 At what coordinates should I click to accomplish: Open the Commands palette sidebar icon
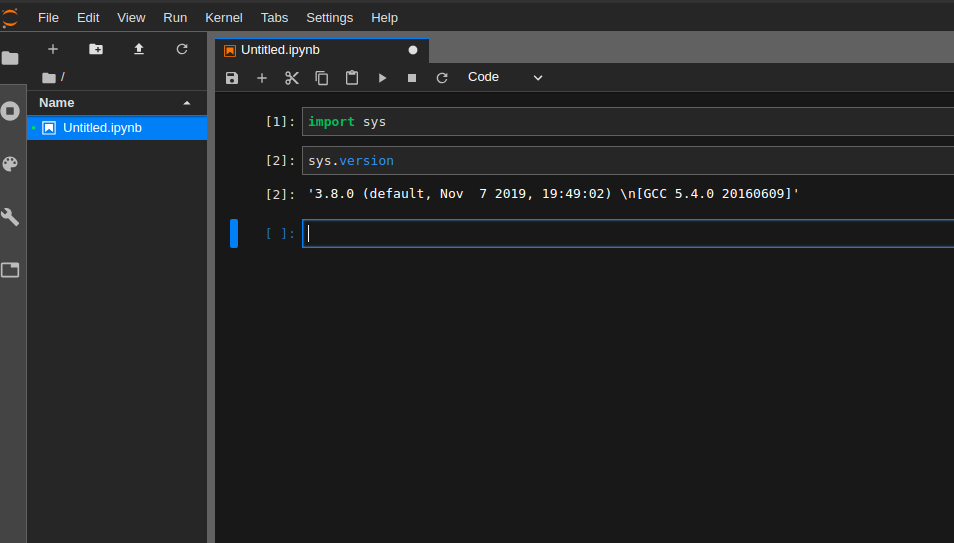point(11,164)
